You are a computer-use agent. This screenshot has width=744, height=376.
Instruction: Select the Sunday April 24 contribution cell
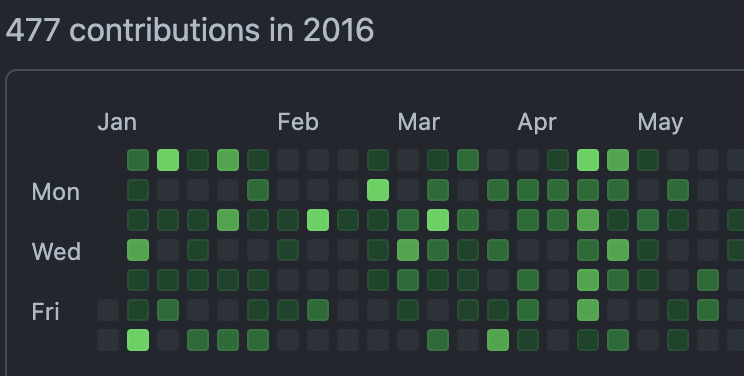(x=618, y=160)
